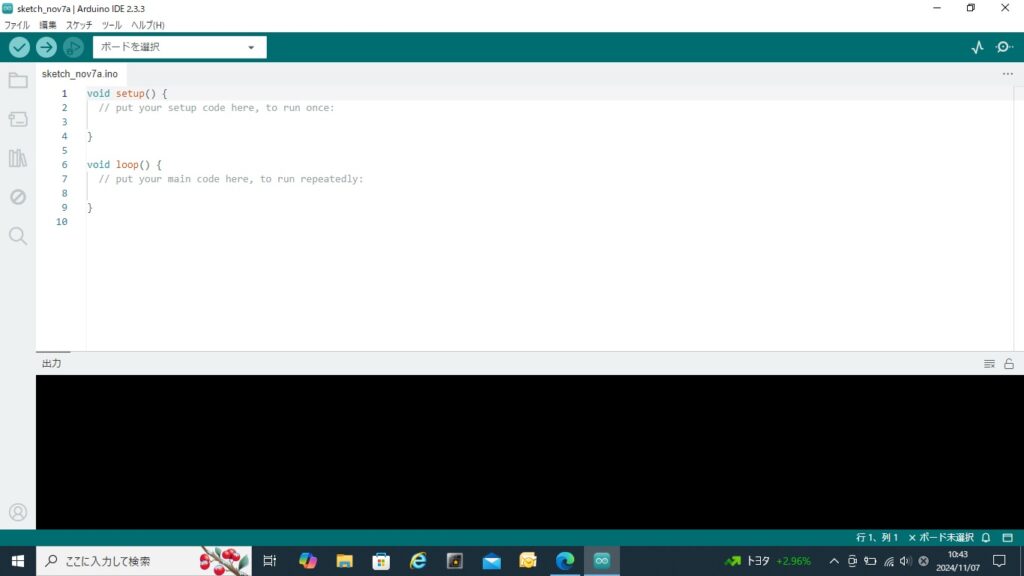
Task: Click the void loop() line of code
Action: (x=124, y=165)
